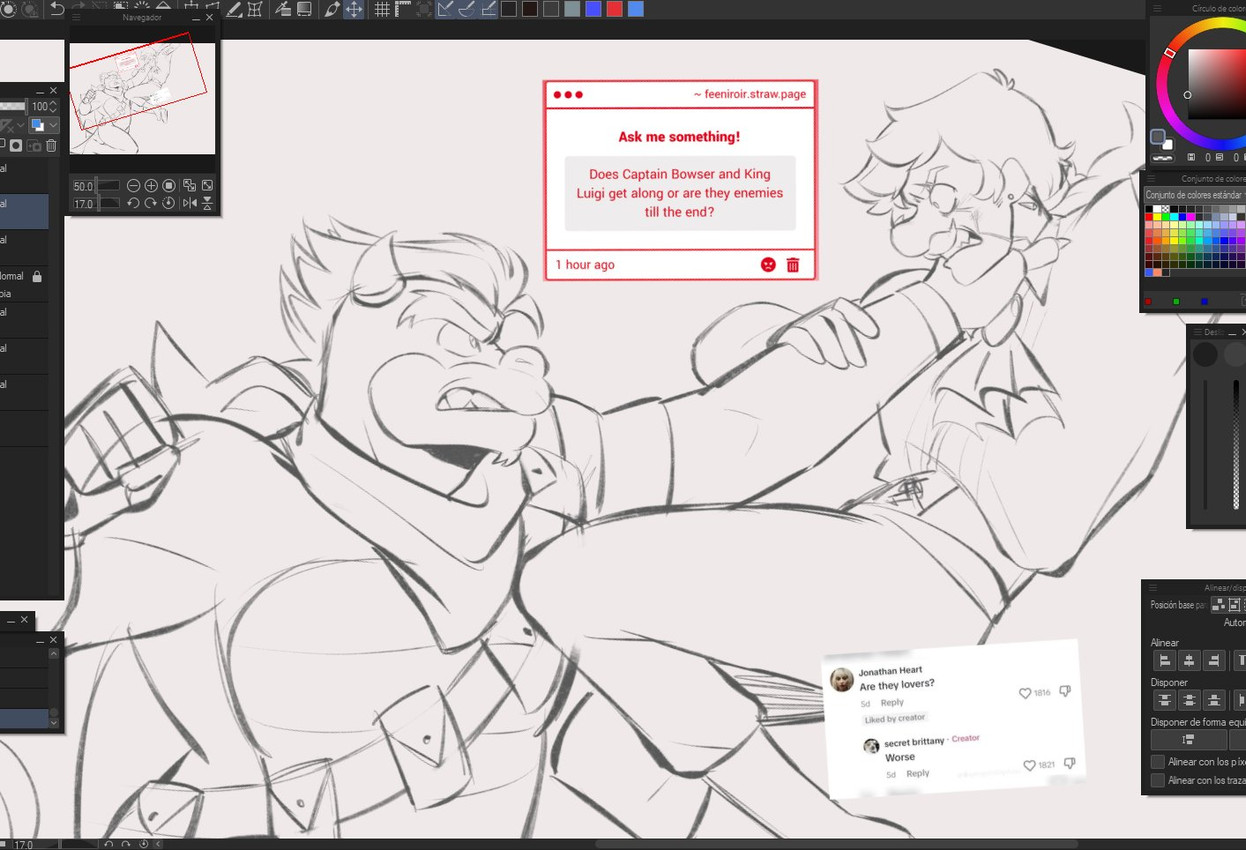Toggle the ruler display icon
Screen dimensions: 1246x850
click(404, 9)
